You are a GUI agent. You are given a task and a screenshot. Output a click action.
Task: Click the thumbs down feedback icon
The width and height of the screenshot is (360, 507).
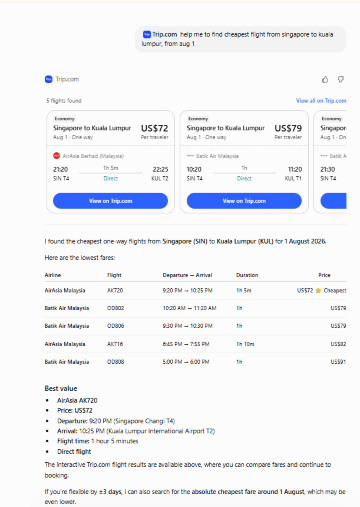tap(341, 79)
